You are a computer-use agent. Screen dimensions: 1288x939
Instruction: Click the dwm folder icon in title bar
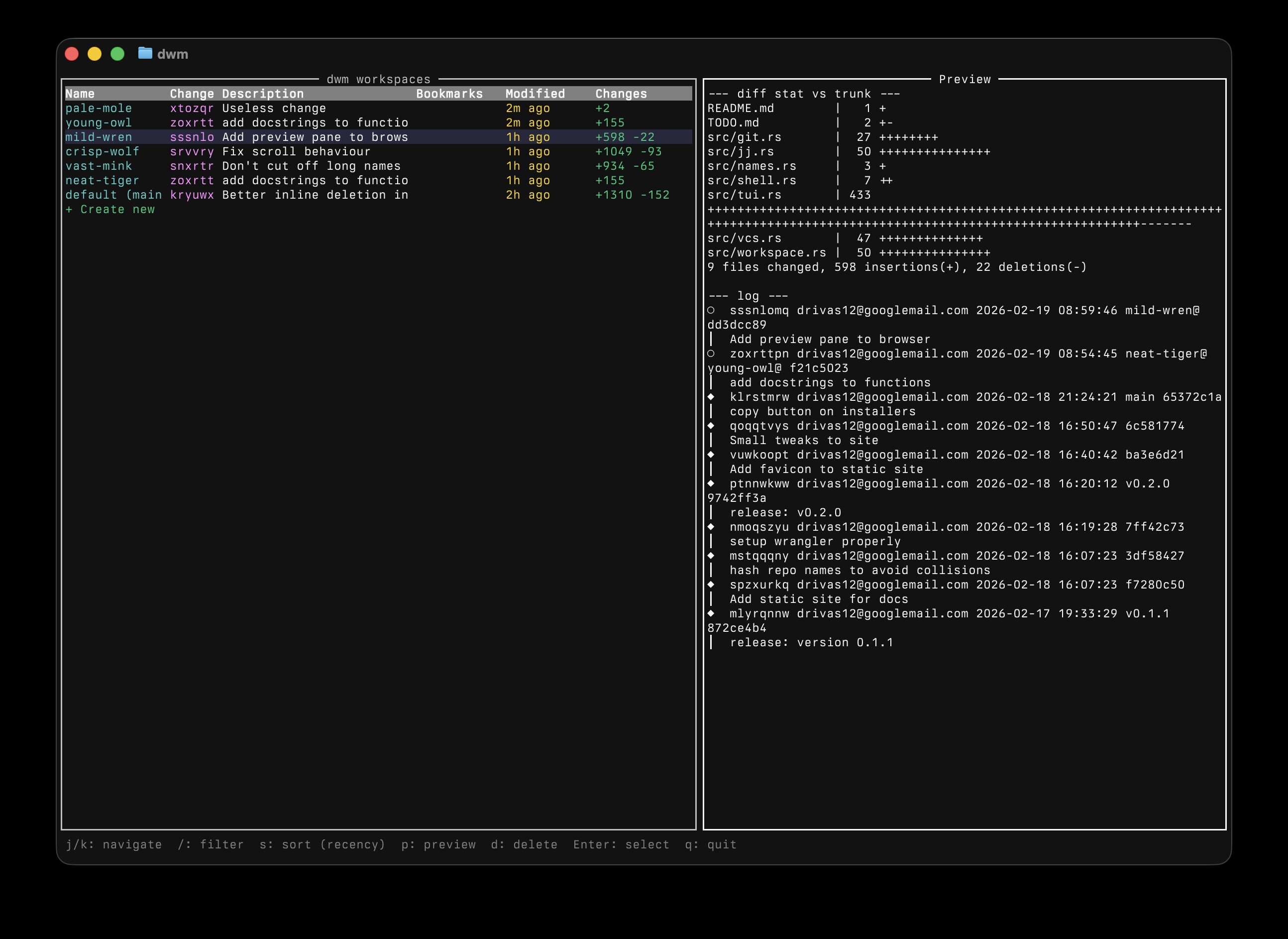(145, 53)
